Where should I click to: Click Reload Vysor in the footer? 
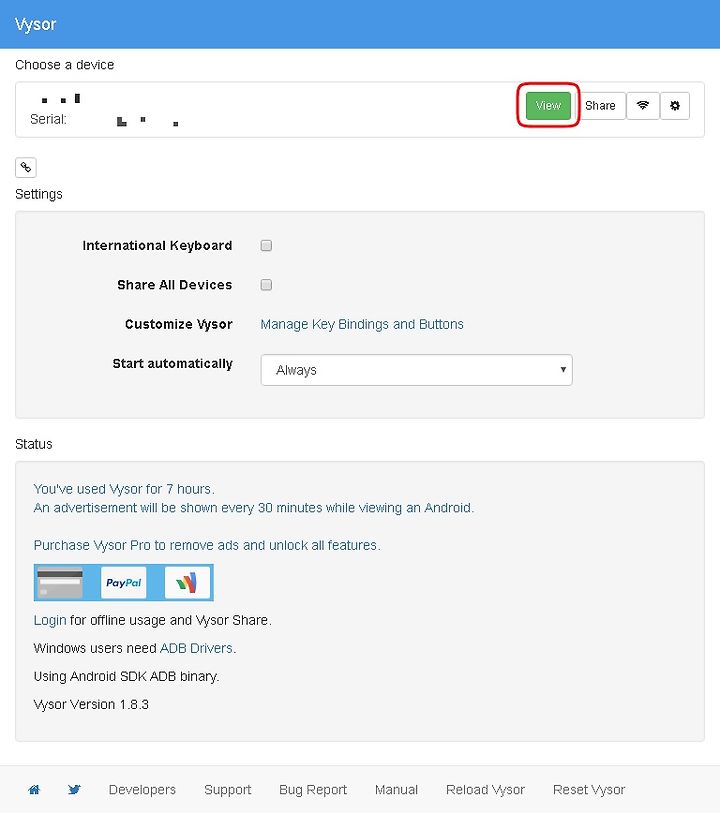coord(485,790)
